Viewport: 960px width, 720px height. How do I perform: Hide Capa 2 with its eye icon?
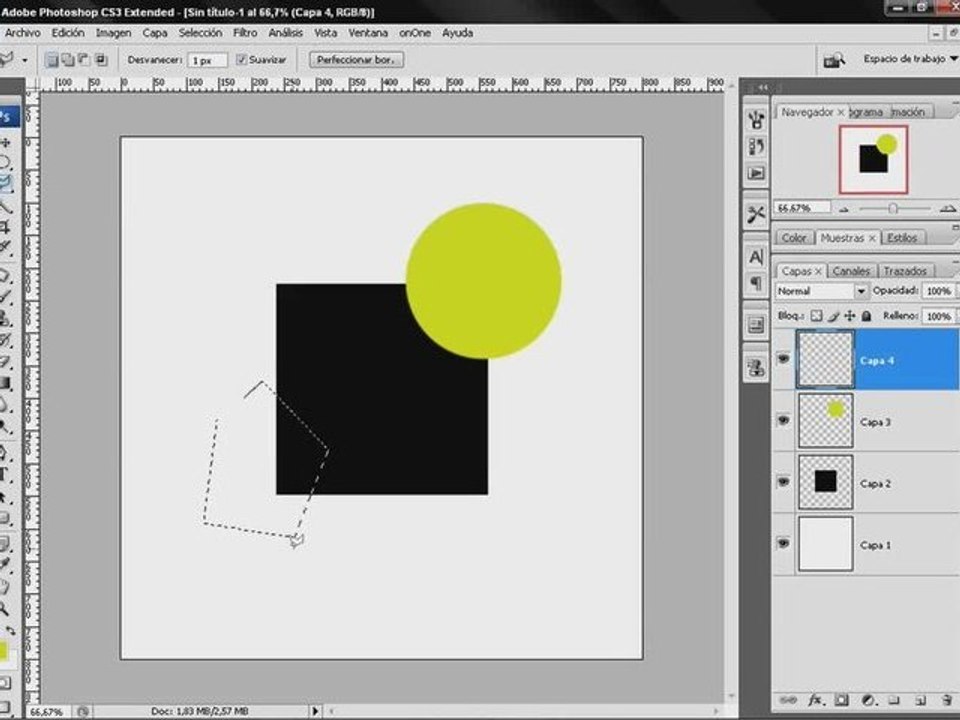(x=783, y=482)
